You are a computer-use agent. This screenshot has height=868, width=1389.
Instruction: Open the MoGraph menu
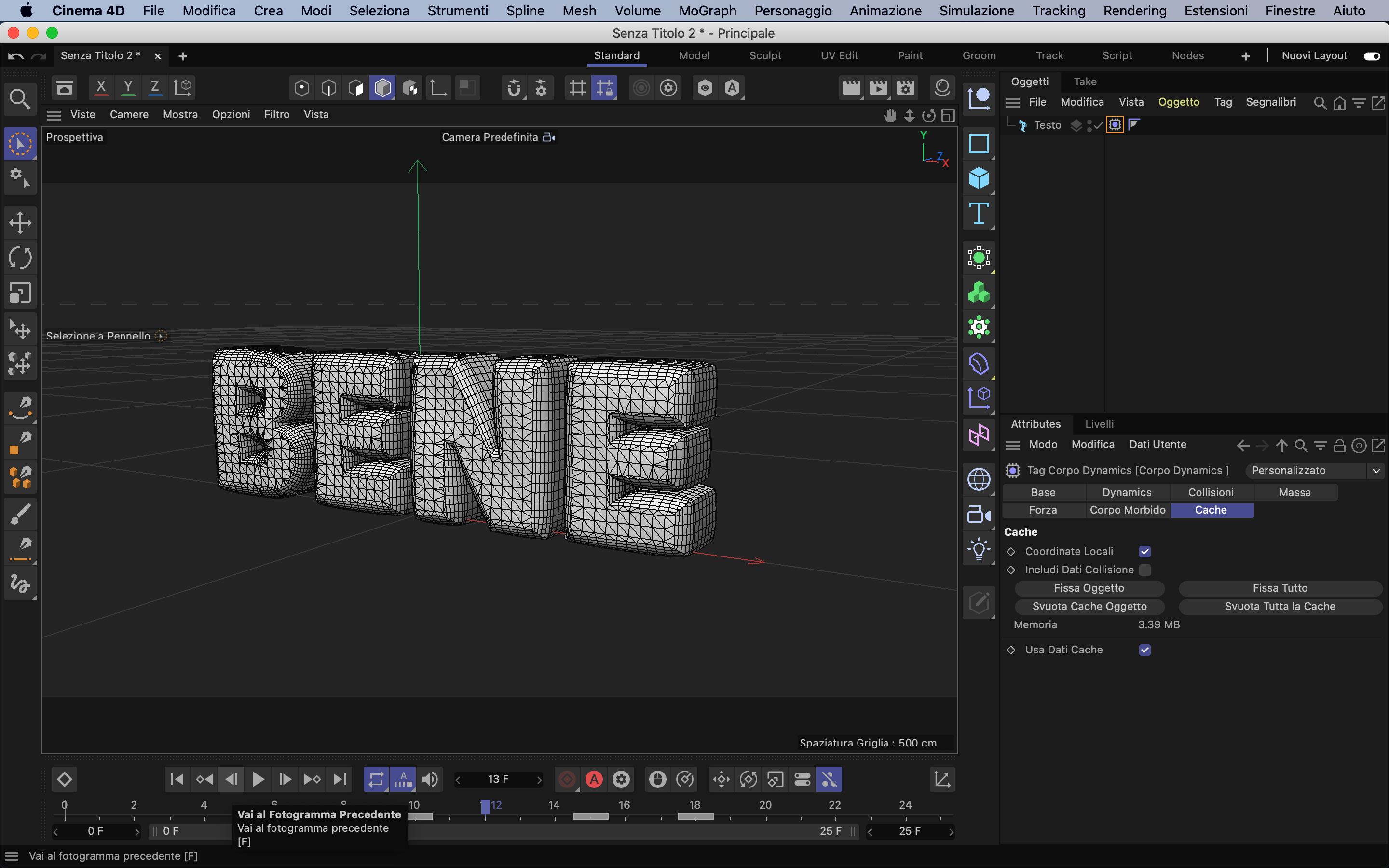(707, 10)
